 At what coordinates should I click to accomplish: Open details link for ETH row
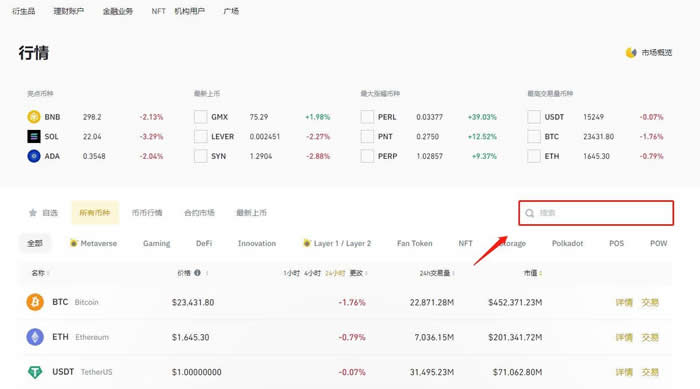(x=624, y=337)
